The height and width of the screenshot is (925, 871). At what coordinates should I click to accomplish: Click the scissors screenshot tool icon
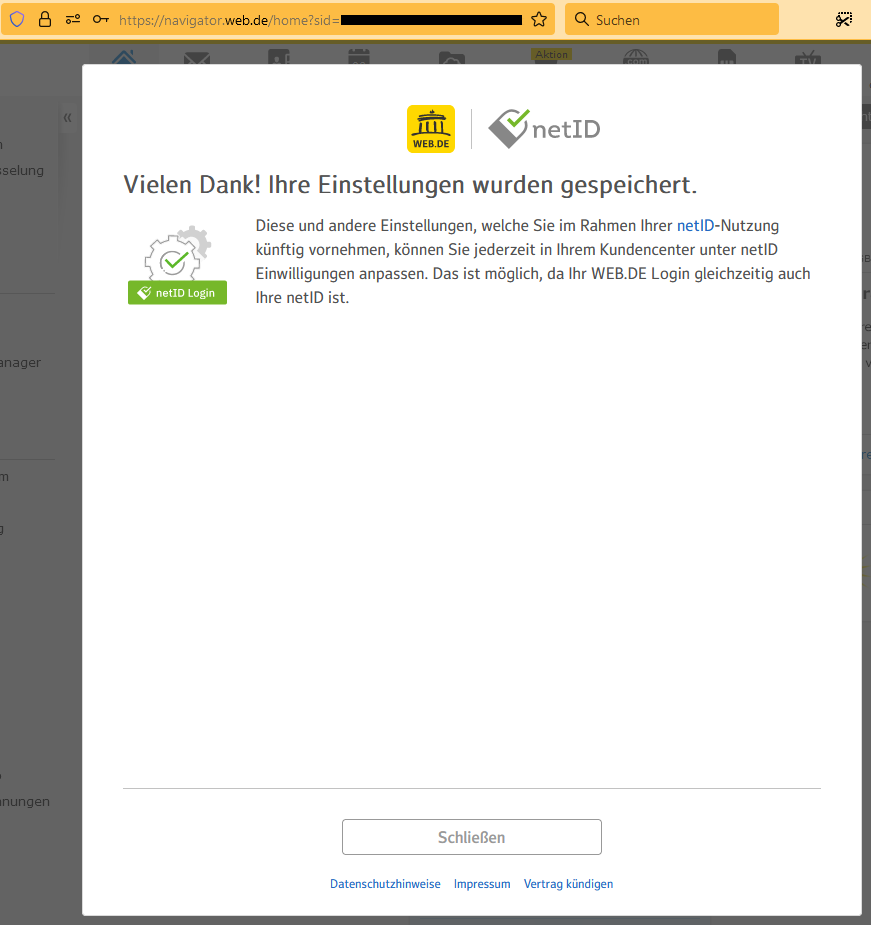pos(844,19)
